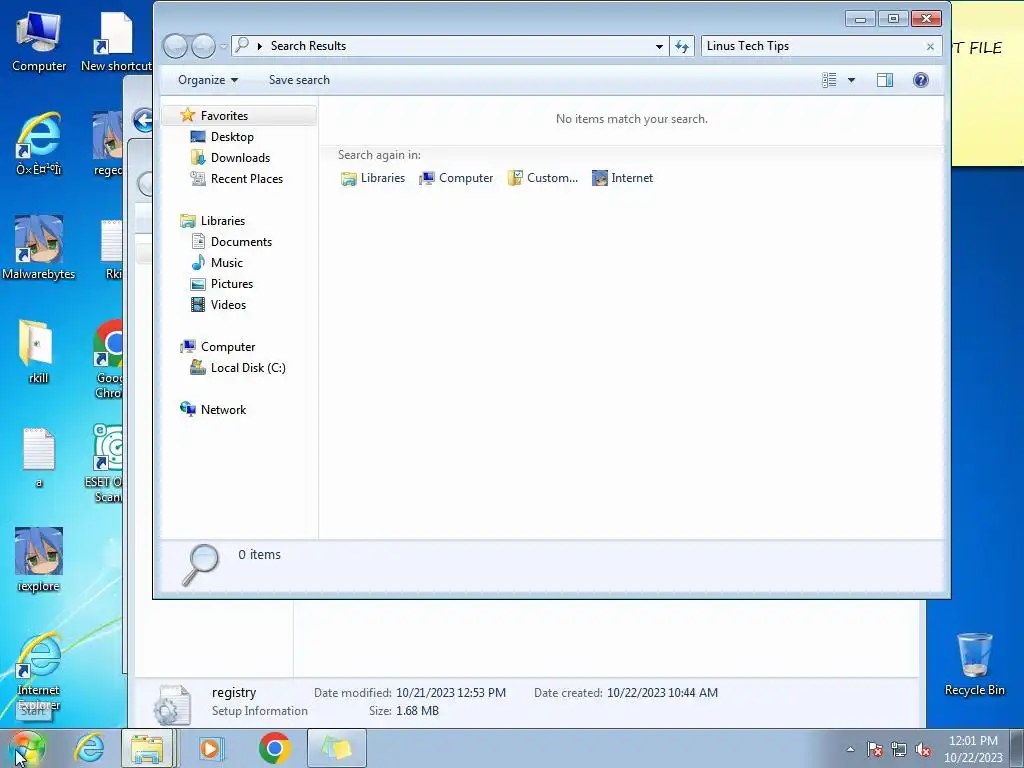Select the Google Chrome desktop shortcut
This screenshot has width=1024, height=768.
(x=108, y=359)
